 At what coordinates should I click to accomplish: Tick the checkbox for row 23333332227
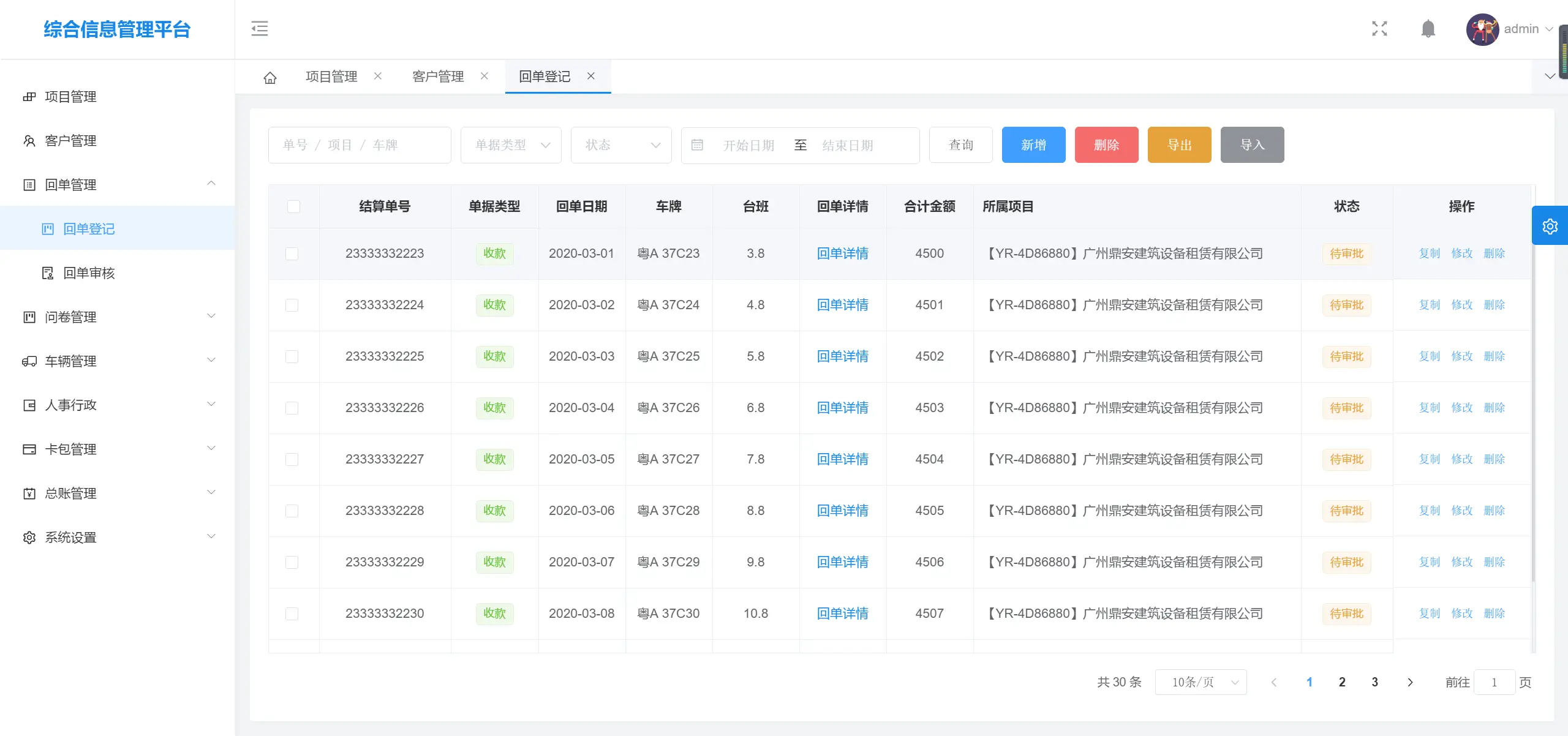(x=292, y=459)
